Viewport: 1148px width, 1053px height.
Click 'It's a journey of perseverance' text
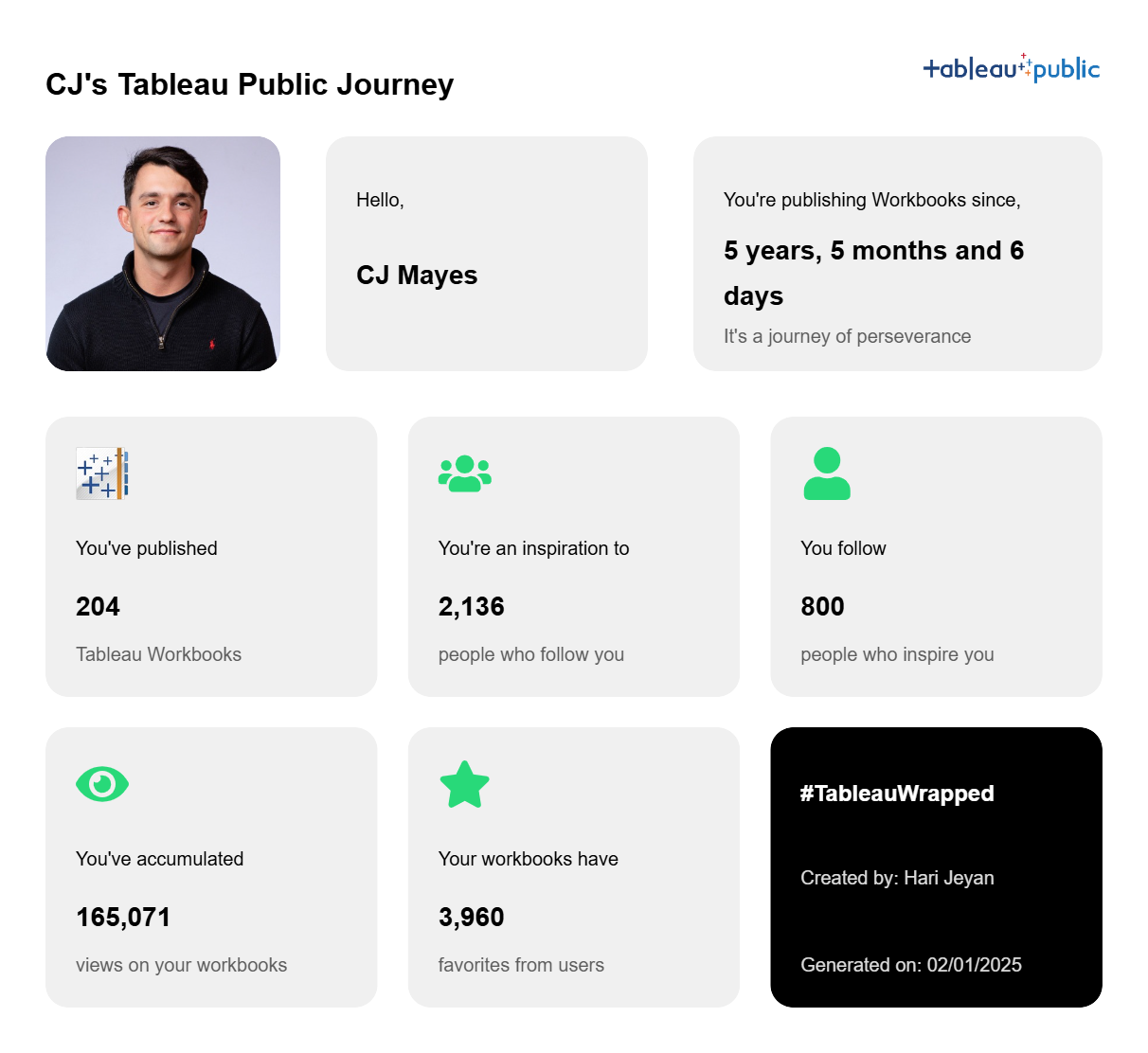[x=847, y=336]
